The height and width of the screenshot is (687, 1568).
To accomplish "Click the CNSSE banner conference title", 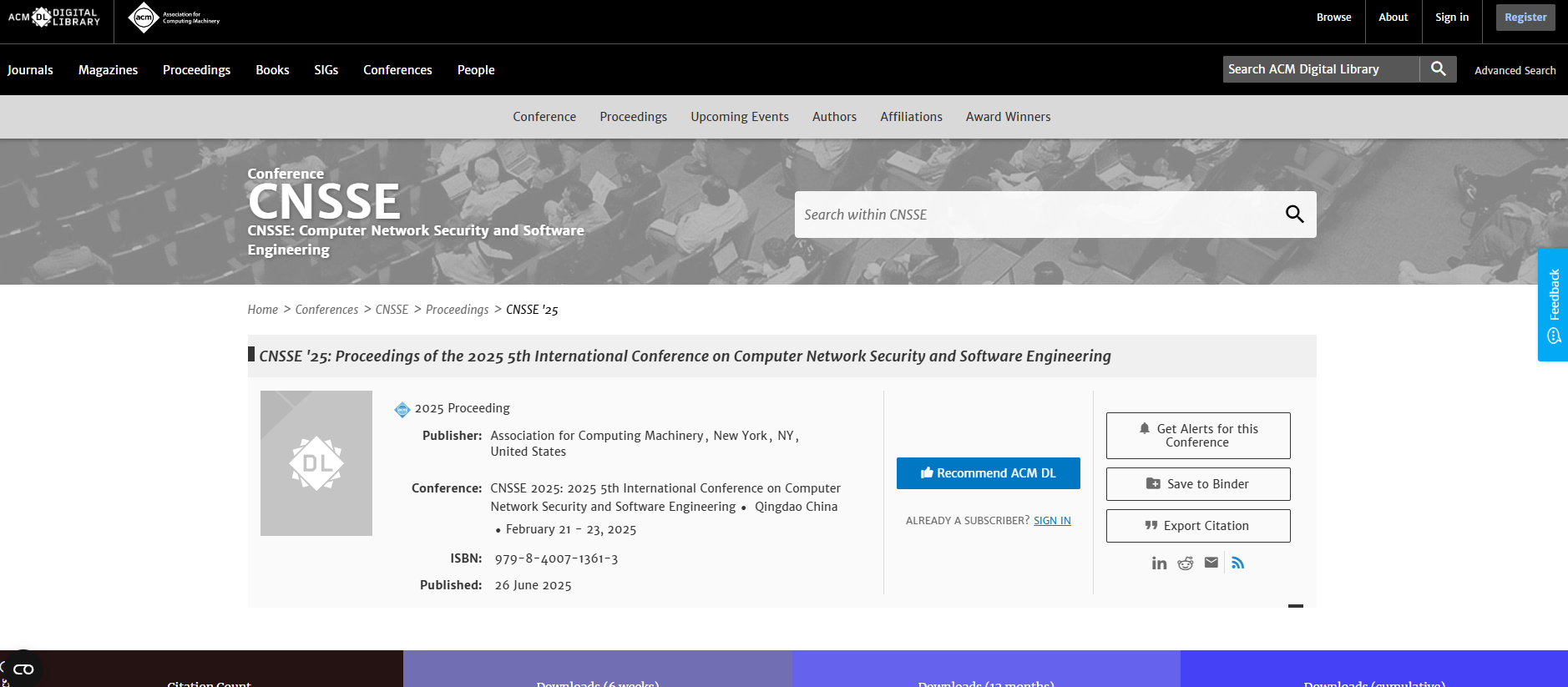I will click(324, 202).
